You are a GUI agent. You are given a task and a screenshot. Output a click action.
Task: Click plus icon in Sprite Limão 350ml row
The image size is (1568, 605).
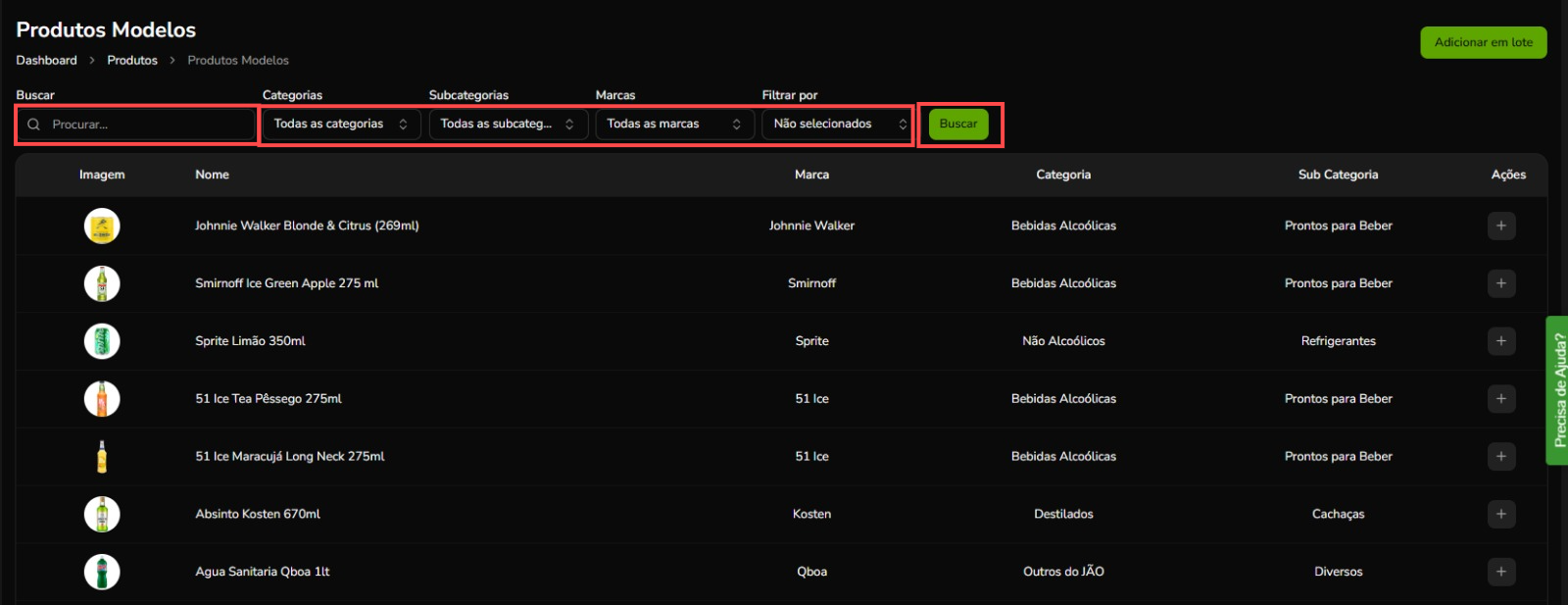tap(1500, 341)
